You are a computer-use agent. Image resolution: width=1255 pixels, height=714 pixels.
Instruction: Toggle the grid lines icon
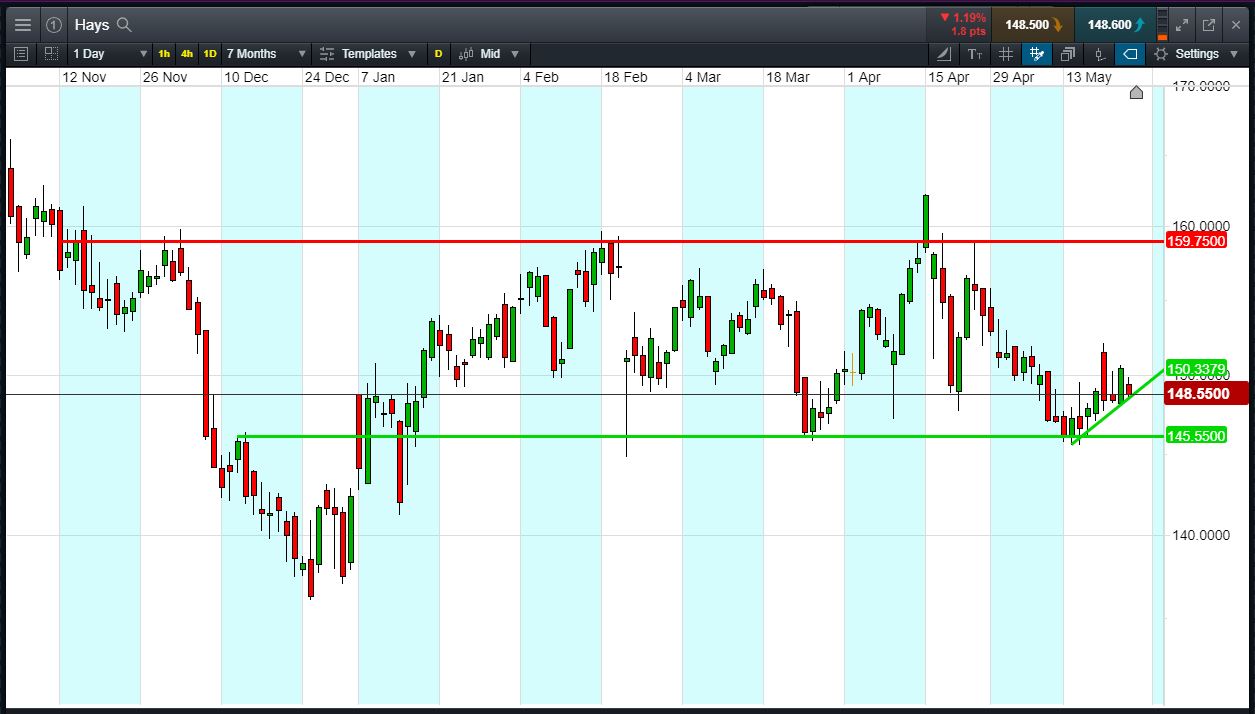point(1006,54)
